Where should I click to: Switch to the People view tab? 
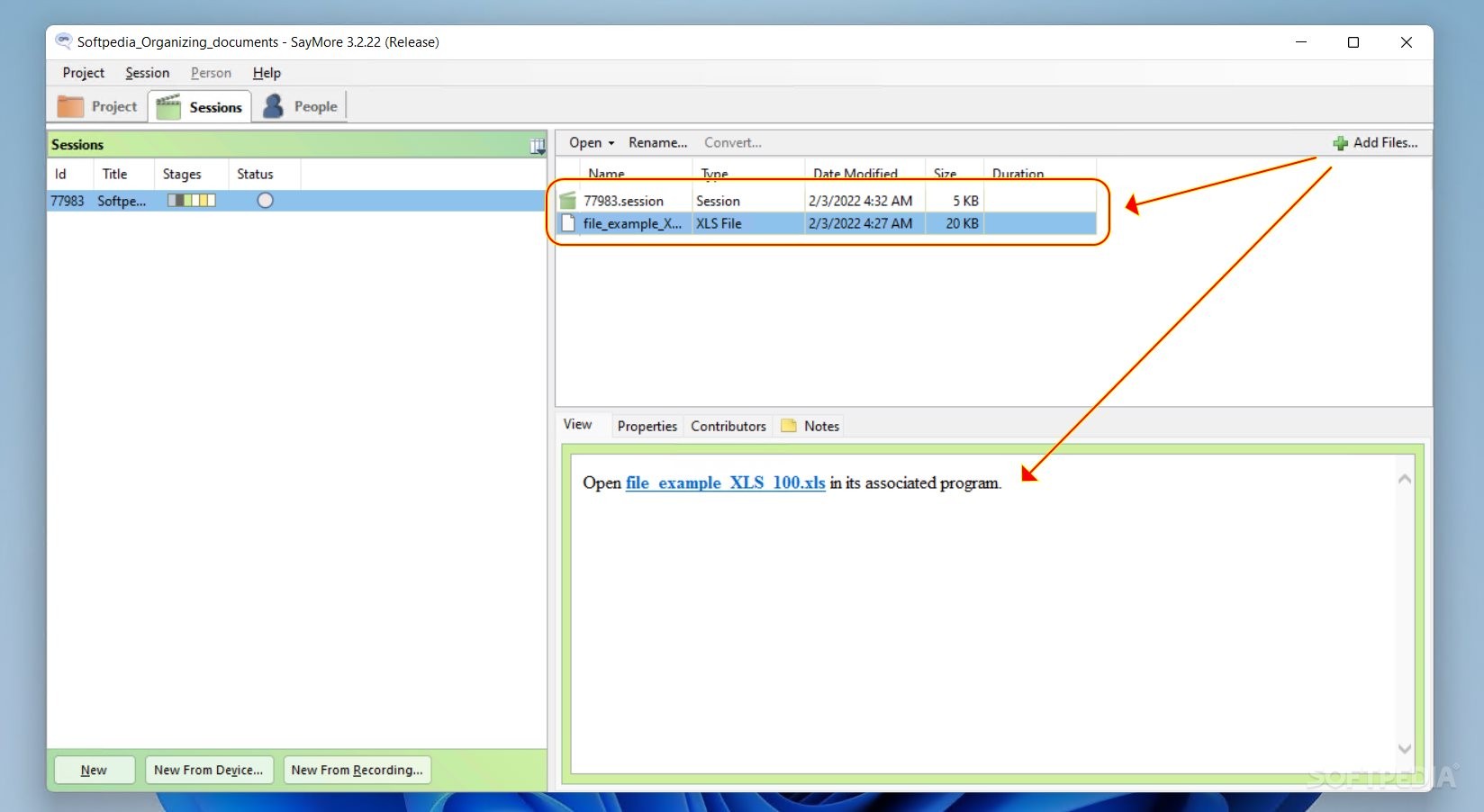tap(301, 106)
